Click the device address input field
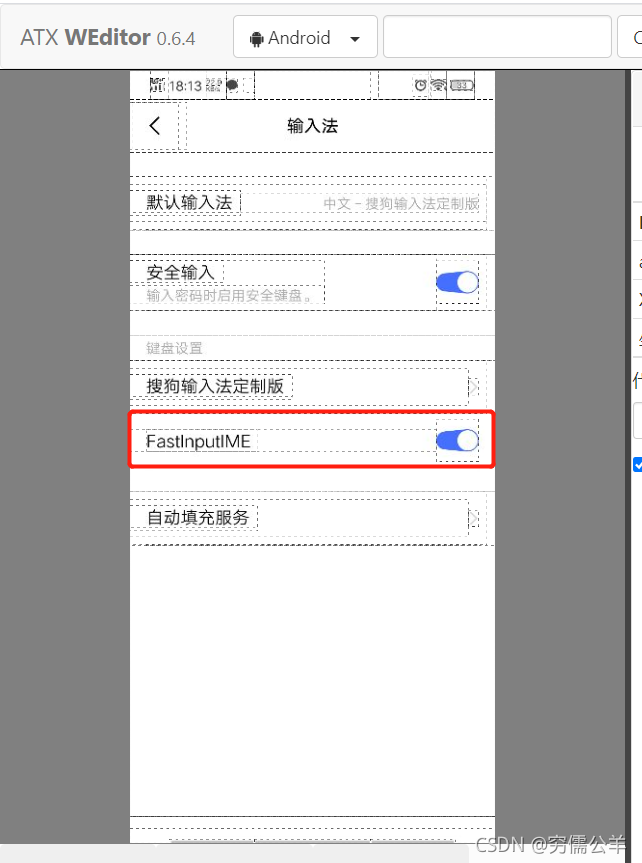Screen dimensions: 642x863 pos(497,37)
